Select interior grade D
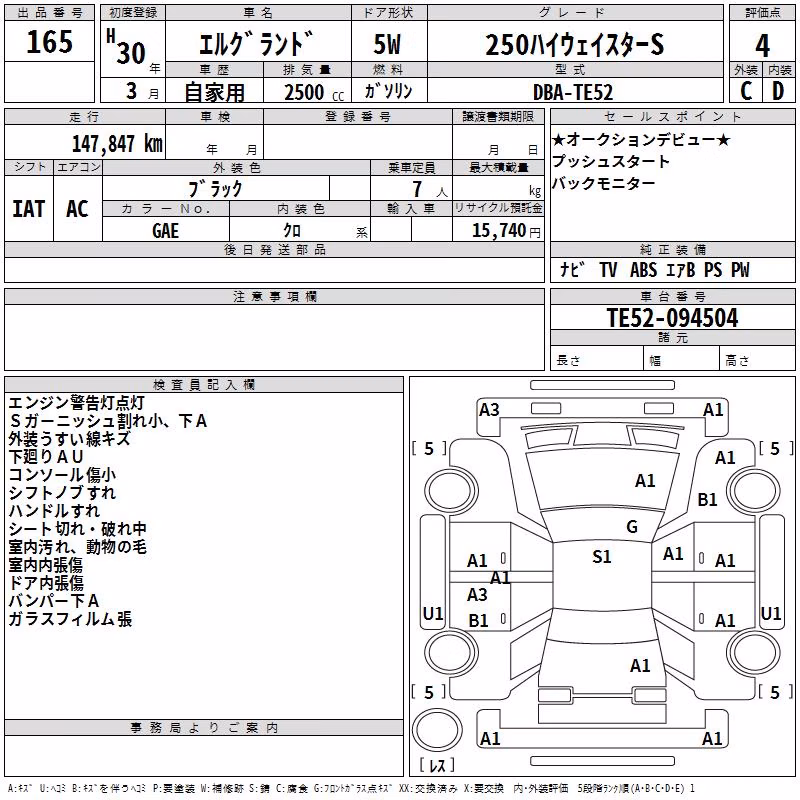 click(778, 91)
